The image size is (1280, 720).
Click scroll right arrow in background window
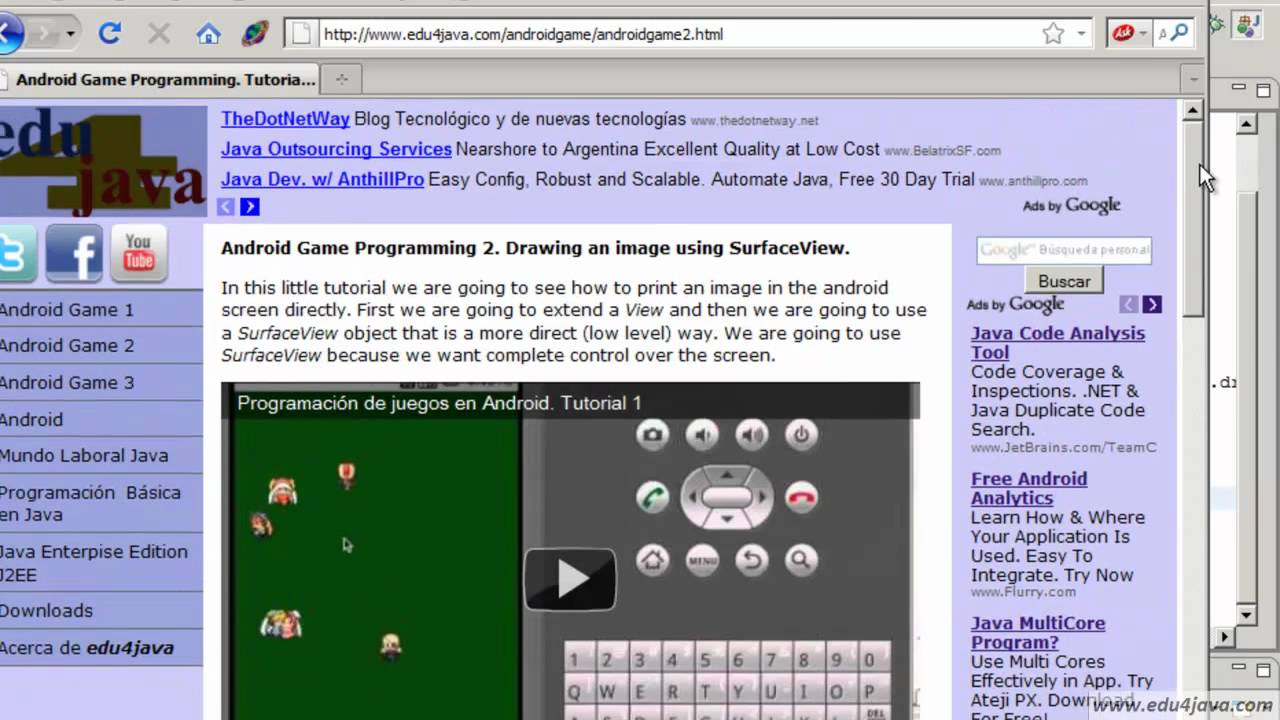[x=1224, y=636]
